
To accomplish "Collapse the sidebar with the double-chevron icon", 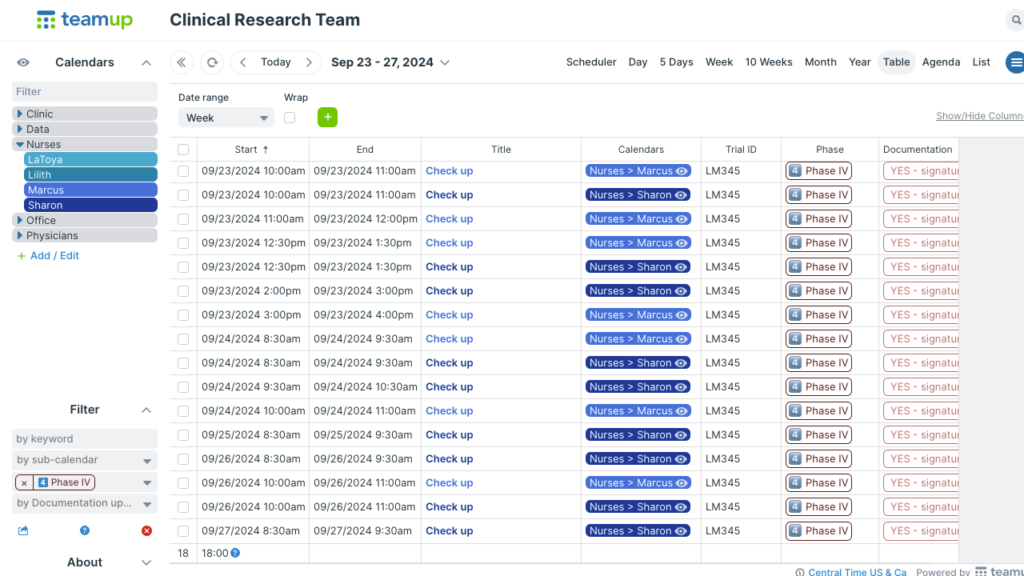I will click(x=182, y=63).
